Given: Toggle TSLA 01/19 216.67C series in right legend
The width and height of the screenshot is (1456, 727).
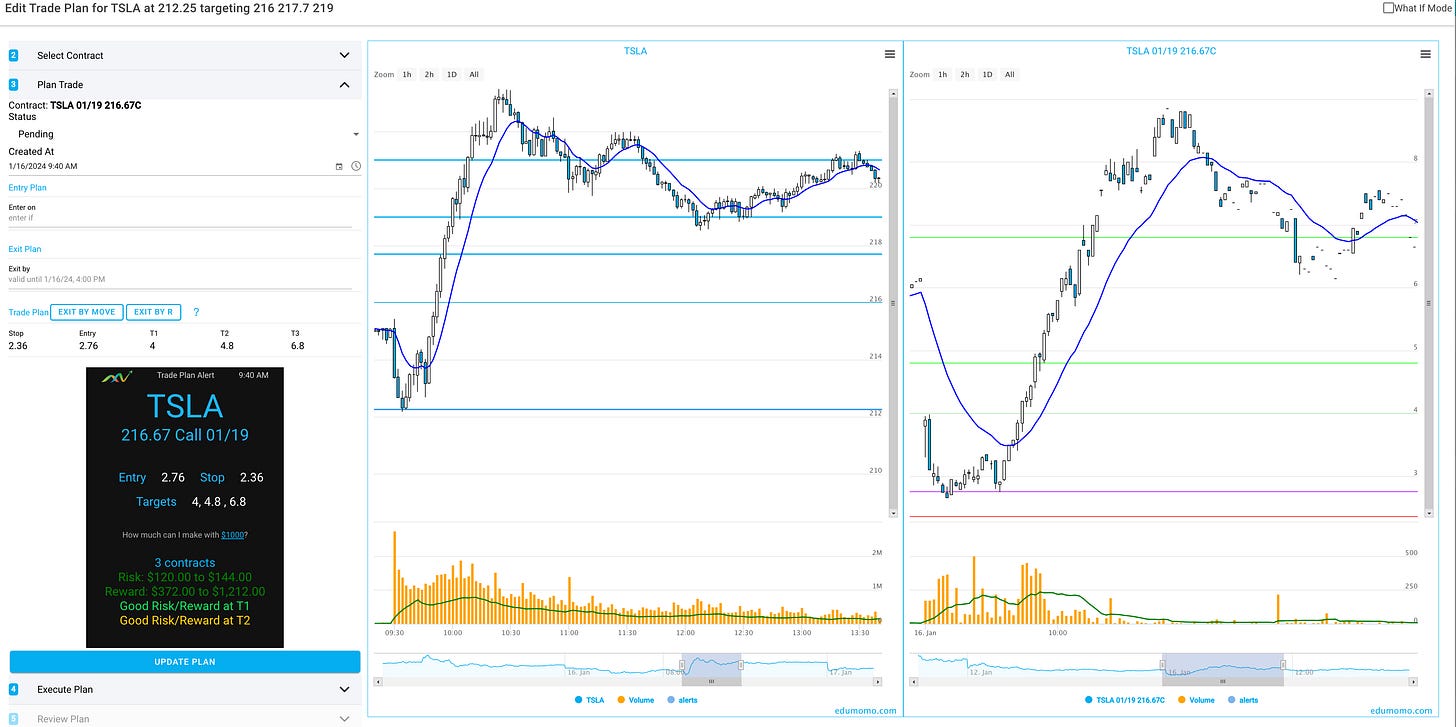Looking at the screenshot, I should pos(1124,700).
